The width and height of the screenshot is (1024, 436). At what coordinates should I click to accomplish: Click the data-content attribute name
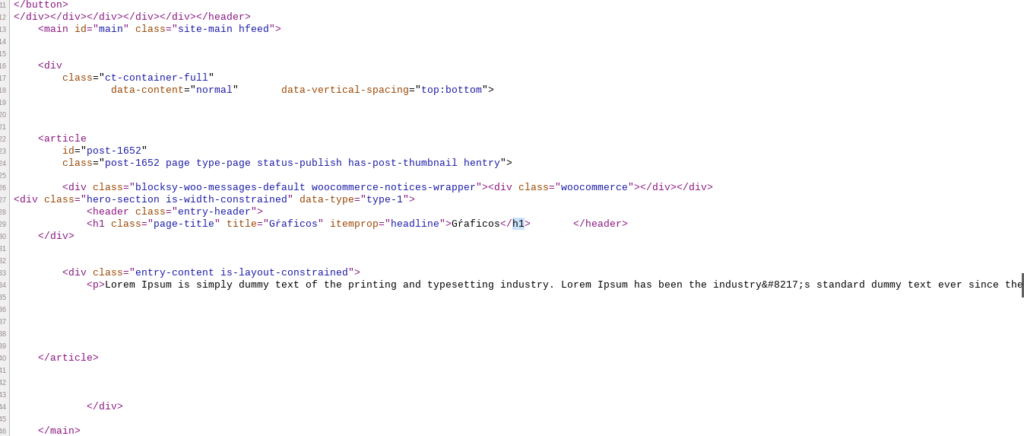coord(148,90)
